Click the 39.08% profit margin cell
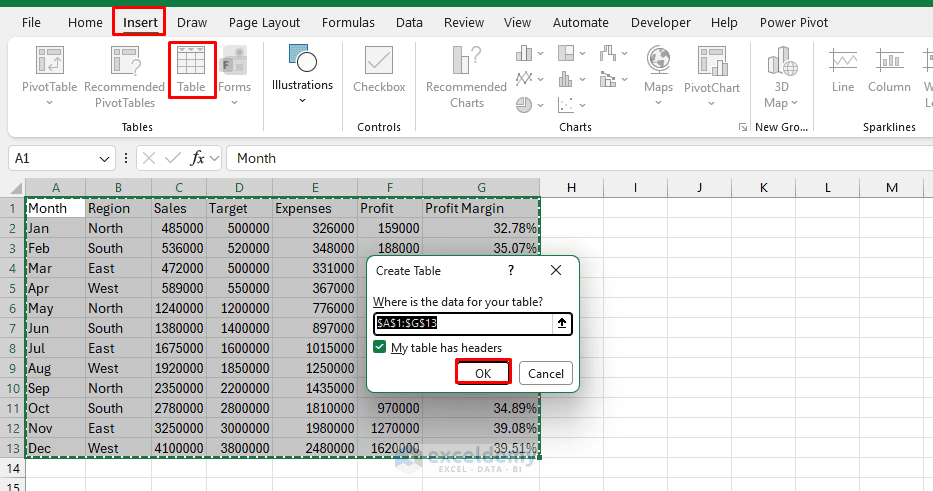The width and height of the screenshot is (933, 491). pos(481,429)
